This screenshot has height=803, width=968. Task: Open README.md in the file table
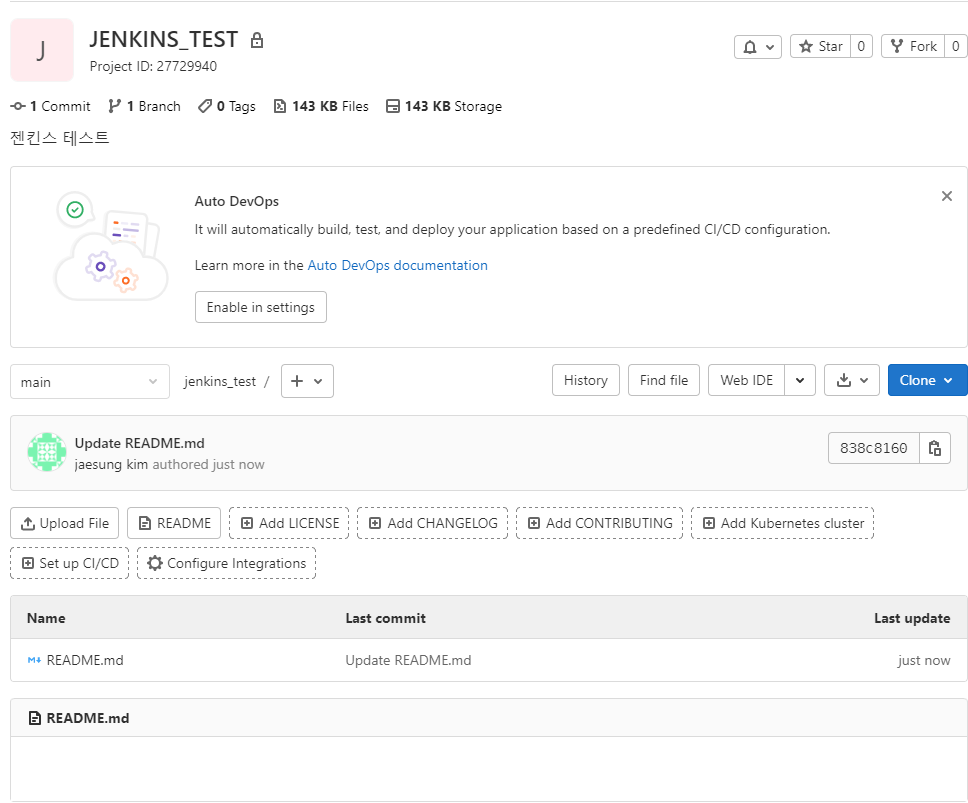85,660
